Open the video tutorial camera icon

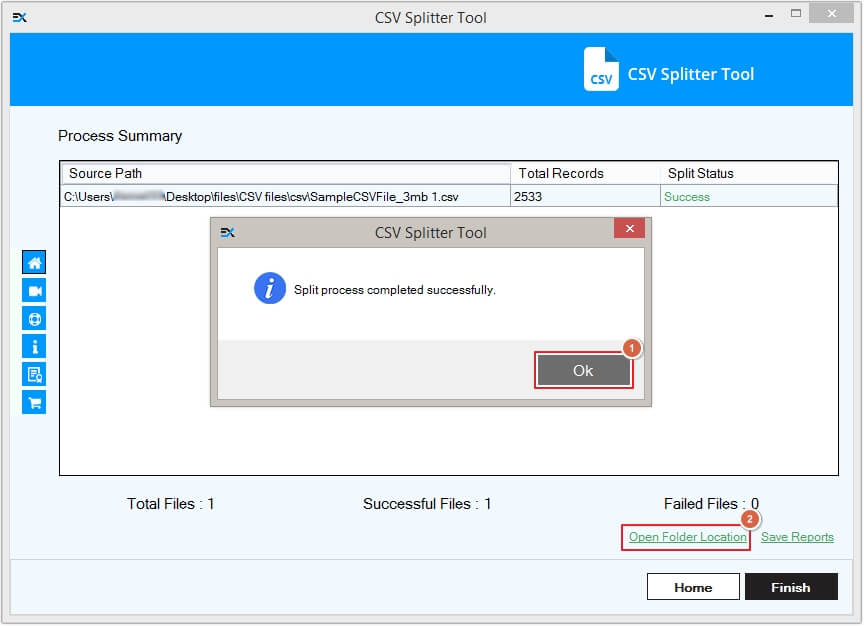coord(34,291)
